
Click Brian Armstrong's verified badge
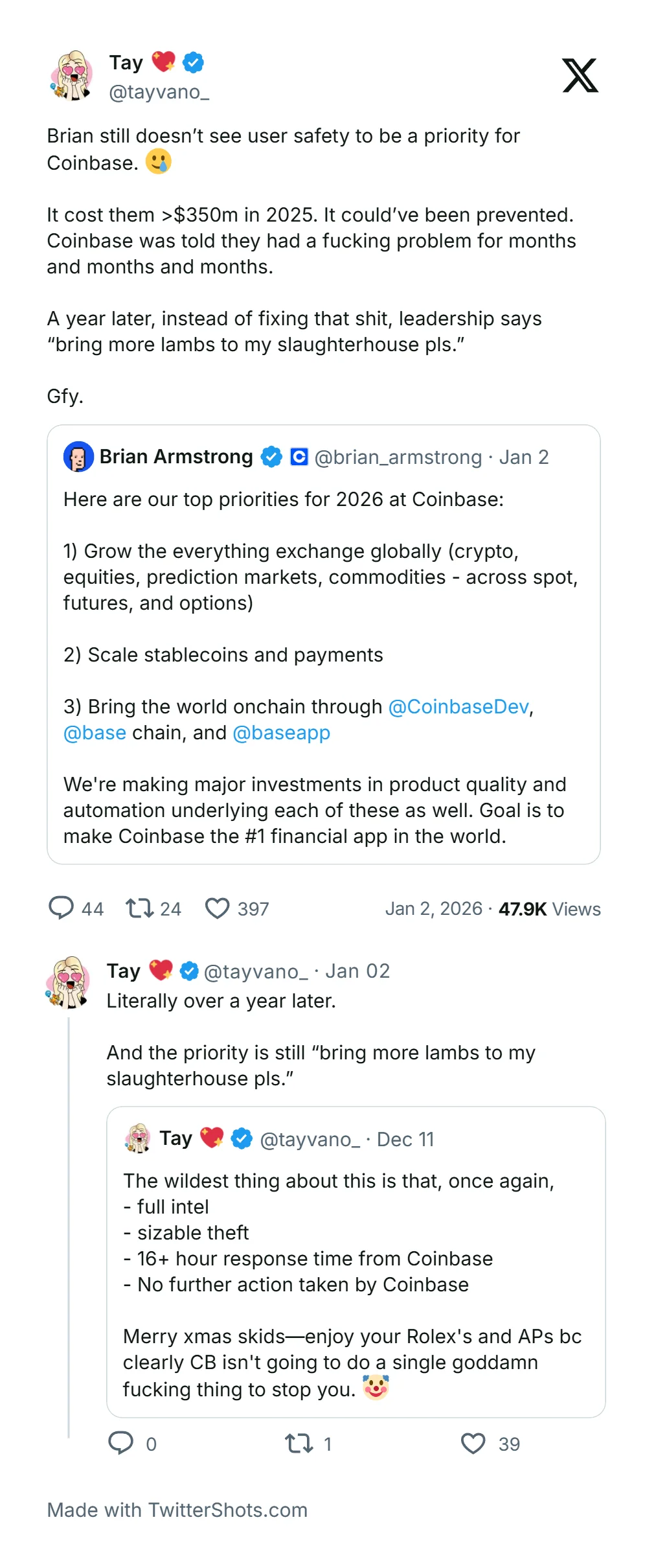[x=271, y=457]
